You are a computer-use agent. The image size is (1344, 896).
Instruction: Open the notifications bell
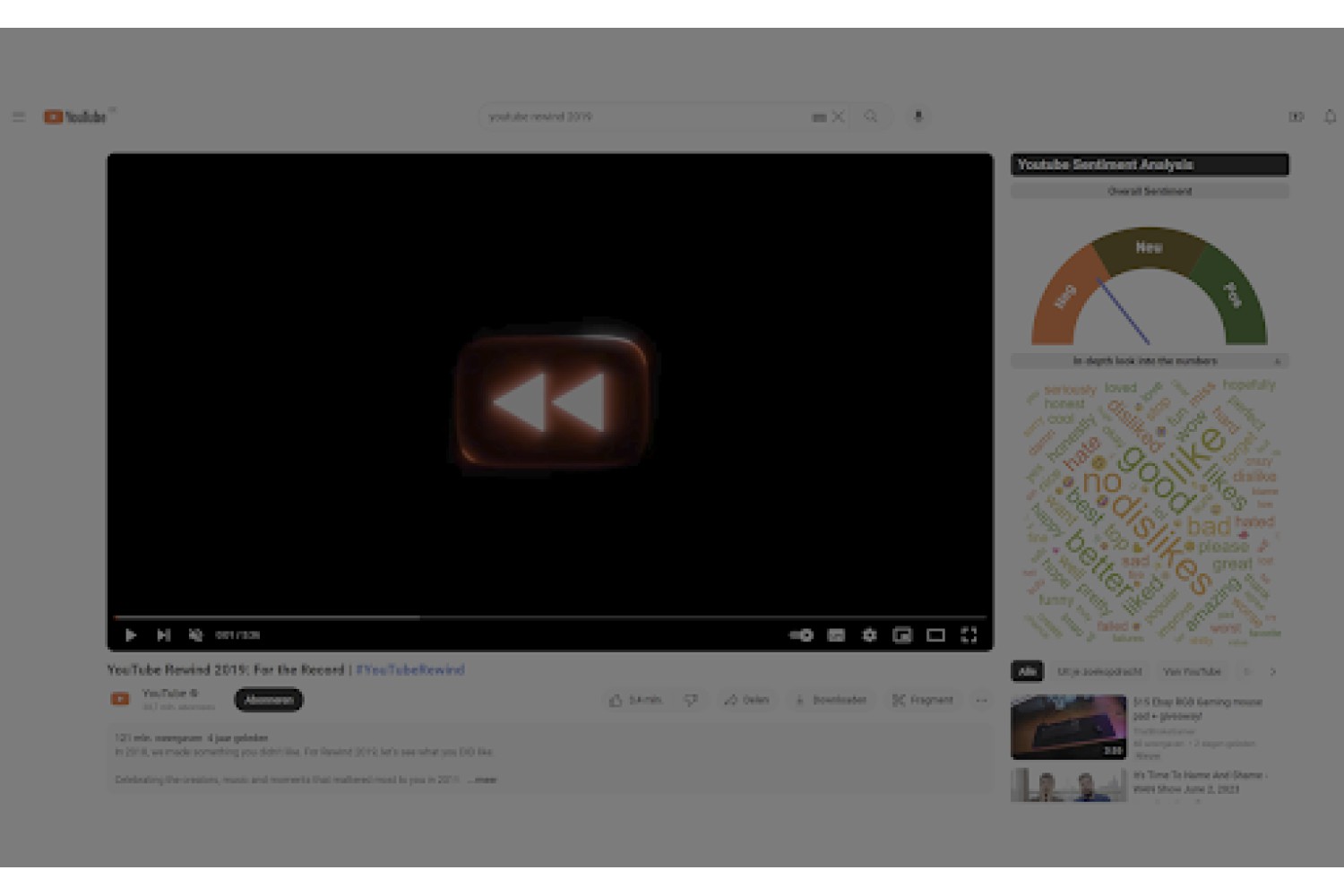click(1331, 116)
